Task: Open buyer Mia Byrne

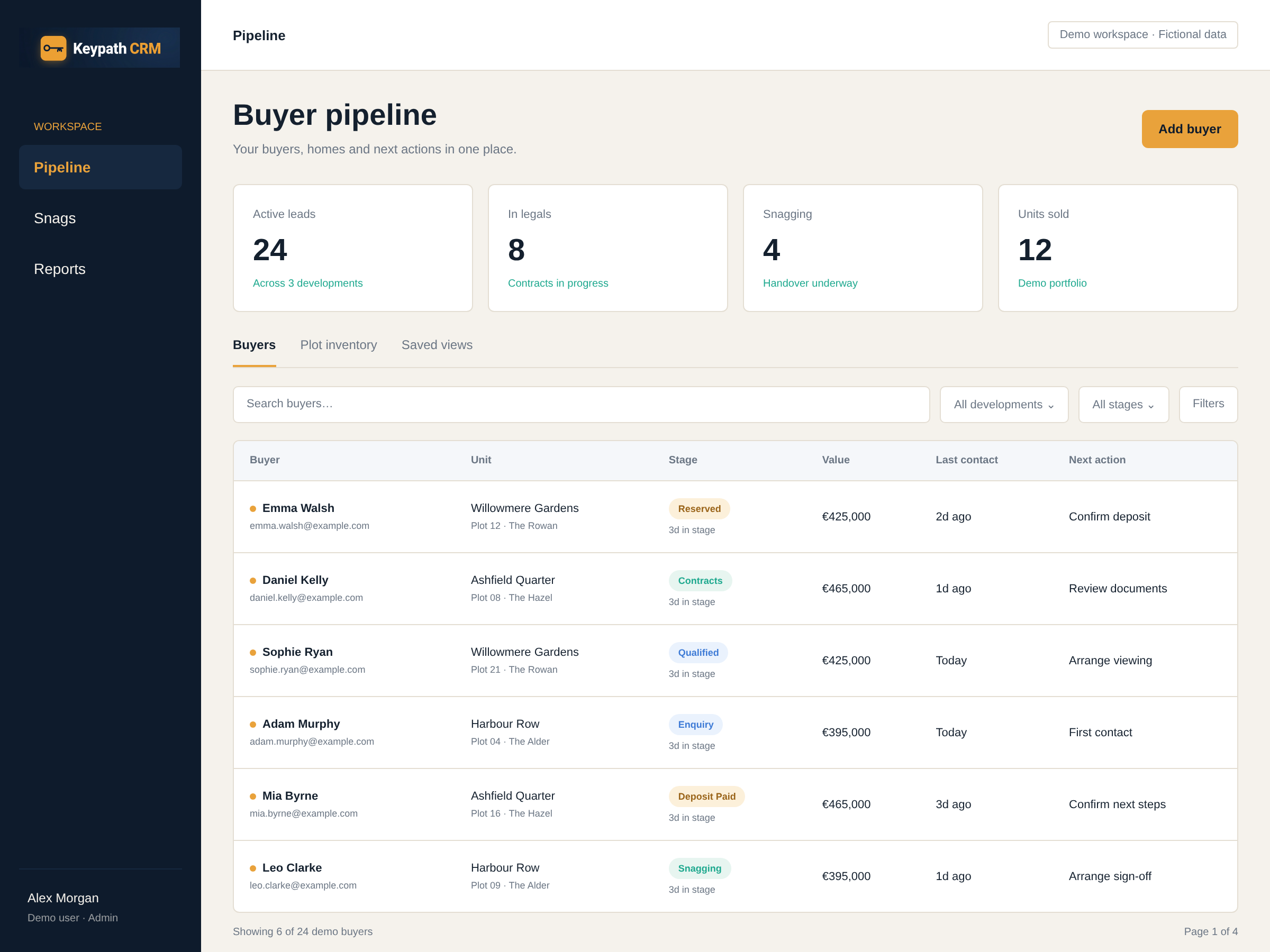Action: click(x=290, y=796)
